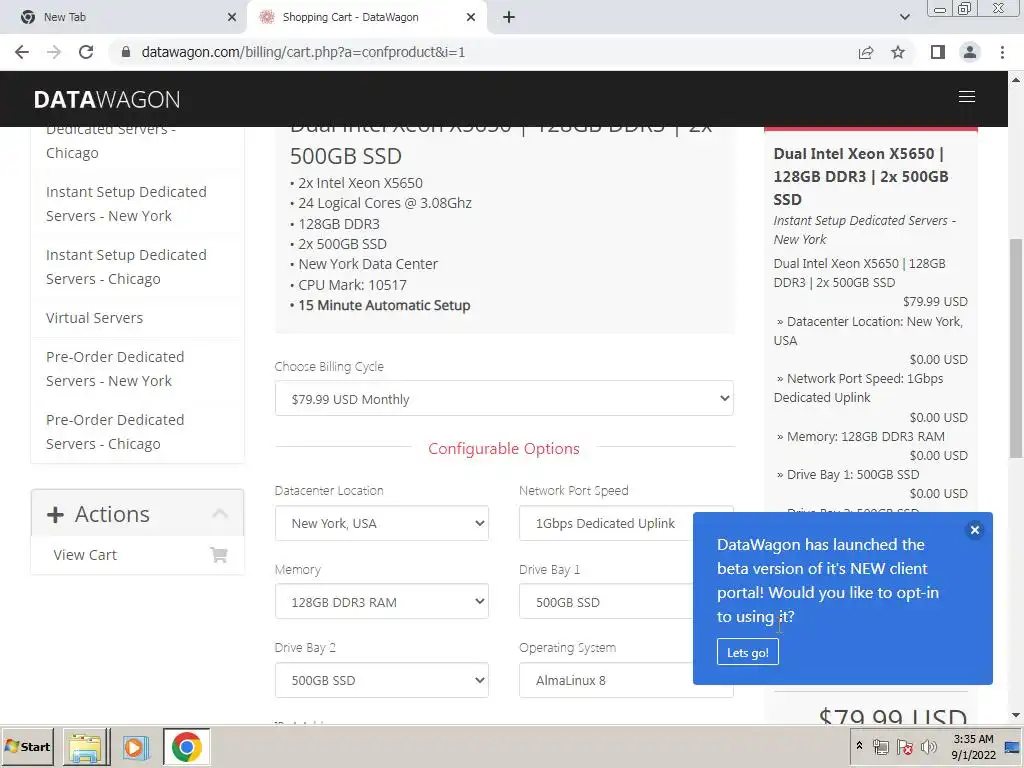The image size is (1024, 768).
Task: Click the scrollbar down arrow
Action: [x=1016, y=716]
